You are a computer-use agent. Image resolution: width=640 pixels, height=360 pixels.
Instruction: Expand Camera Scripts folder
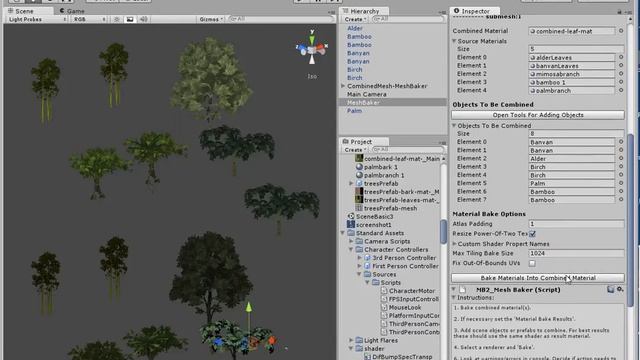pos(351,241)
